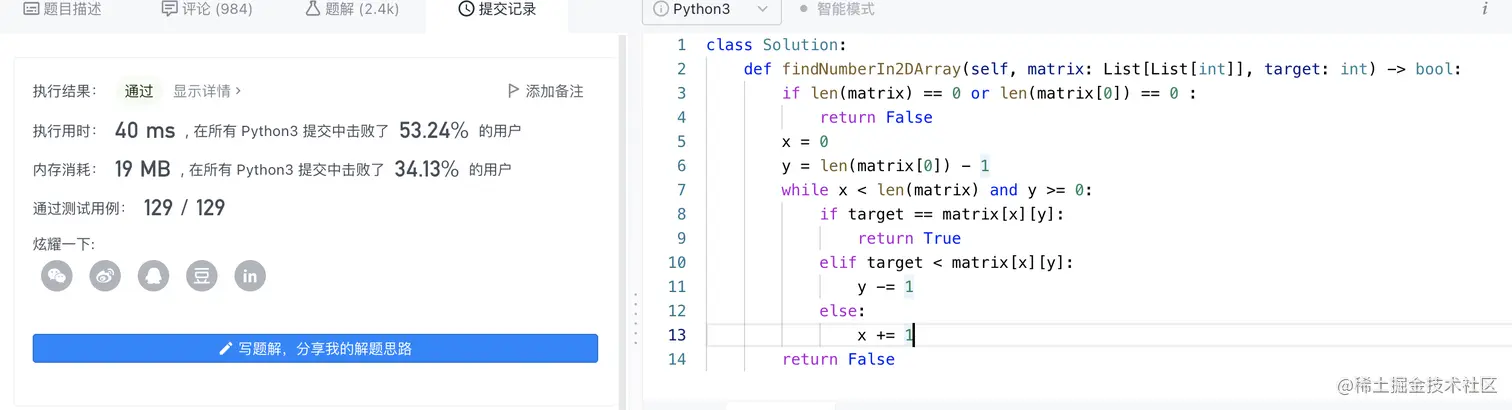Click the '40 ms' runtime value
Screen dimensions: 1512x410
tap(145, 131)
